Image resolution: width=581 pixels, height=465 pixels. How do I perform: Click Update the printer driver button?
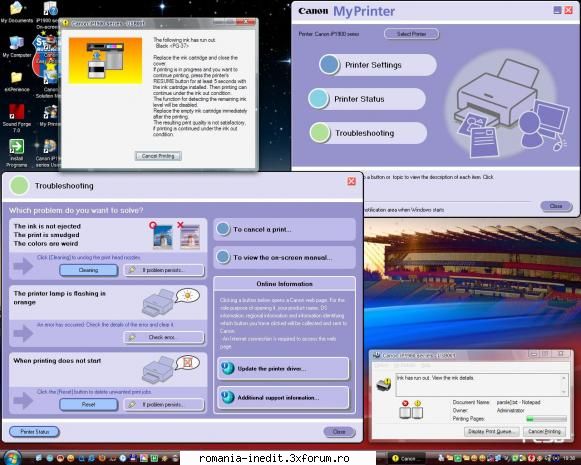click(x=283, y=368)
